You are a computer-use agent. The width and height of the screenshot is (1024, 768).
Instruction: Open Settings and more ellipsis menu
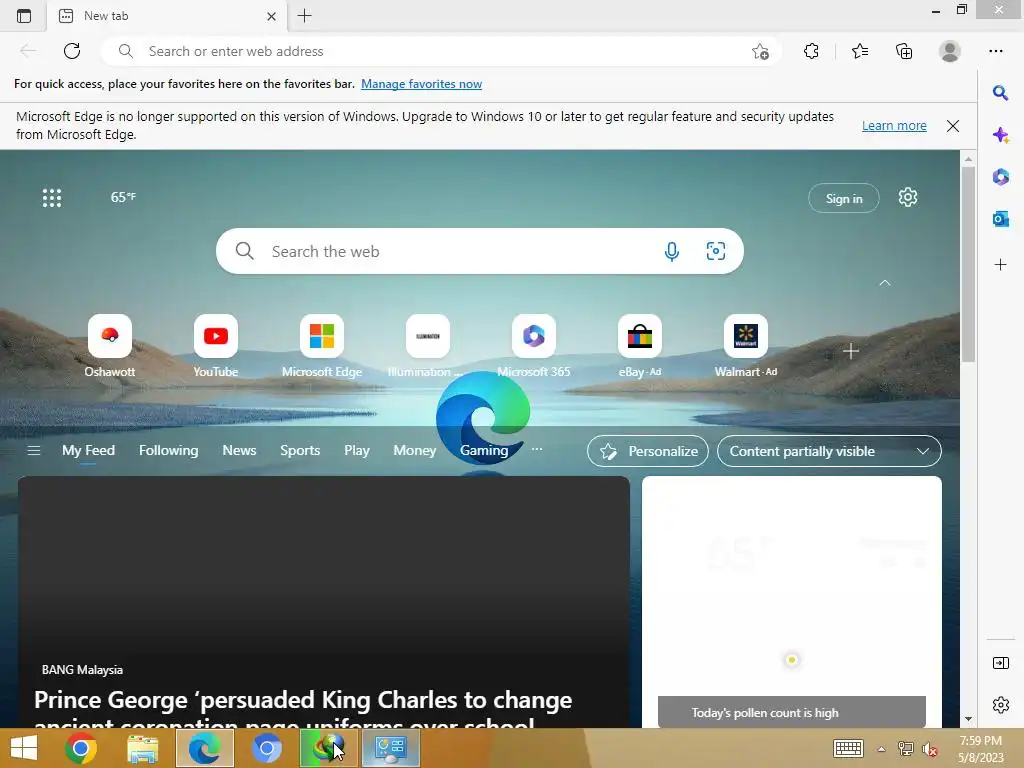pos(995,51)
